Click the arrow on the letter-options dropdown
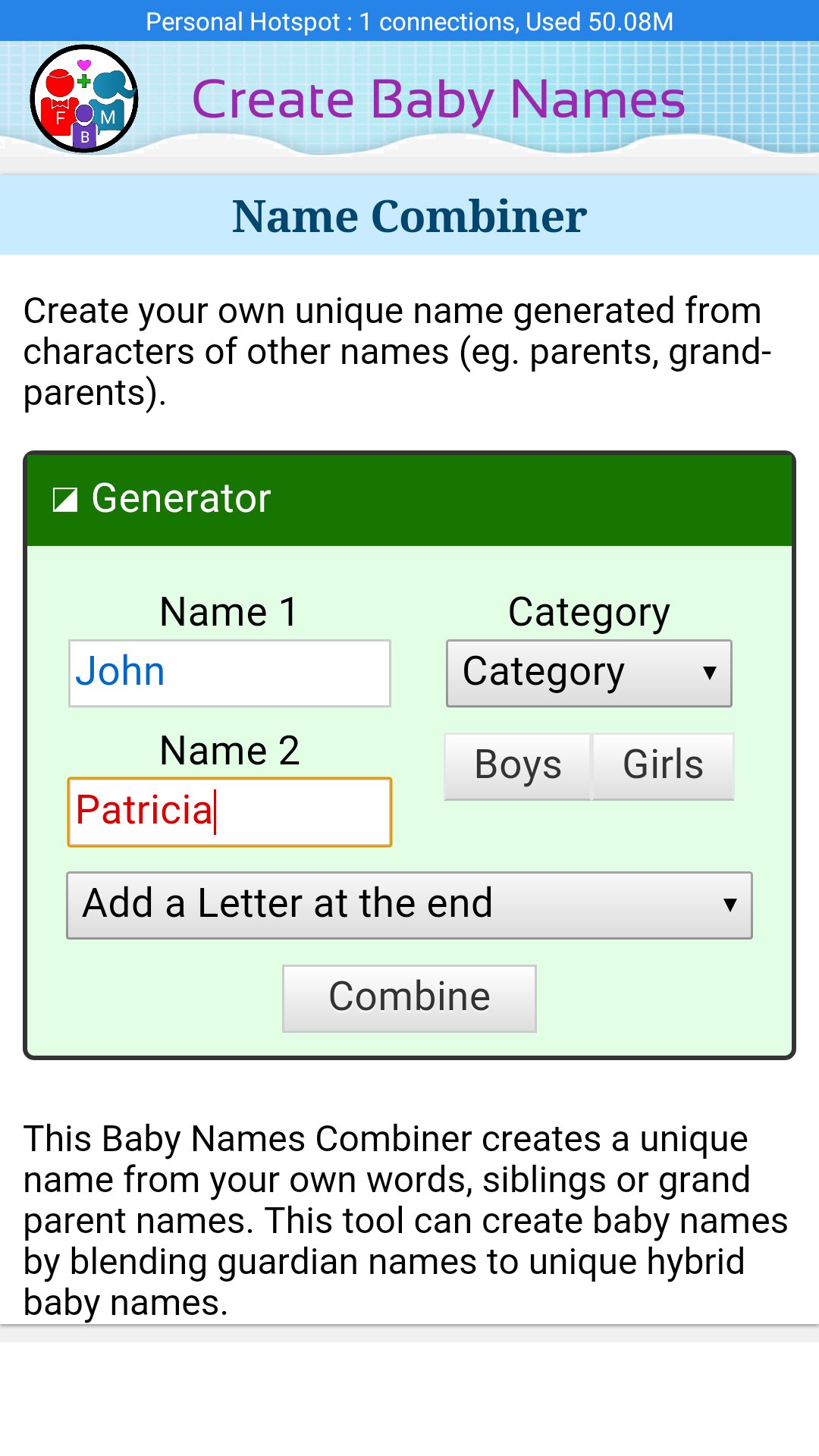819x1456 pixels. 730,905
